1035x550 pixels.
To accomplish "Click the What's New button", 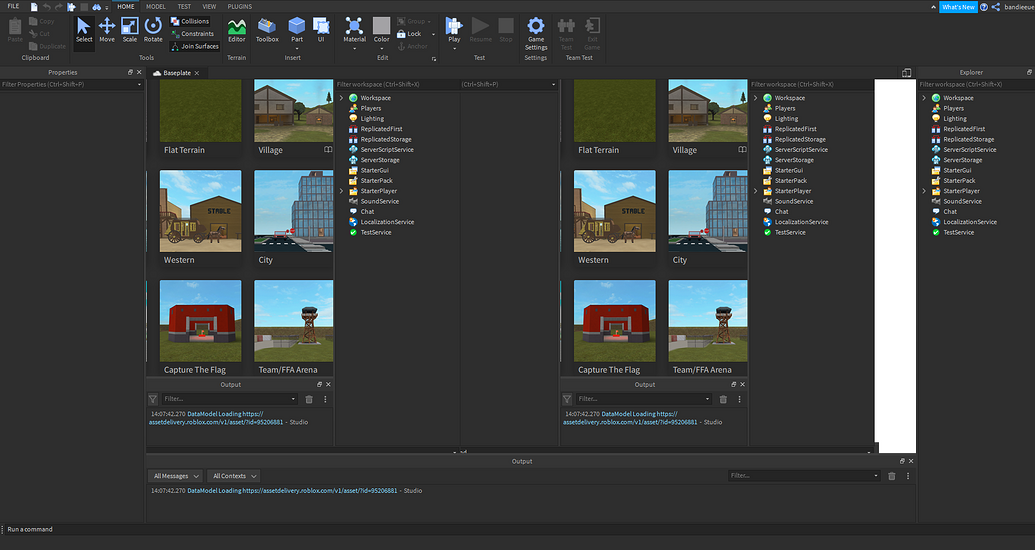I will click(x=958, y=7).
